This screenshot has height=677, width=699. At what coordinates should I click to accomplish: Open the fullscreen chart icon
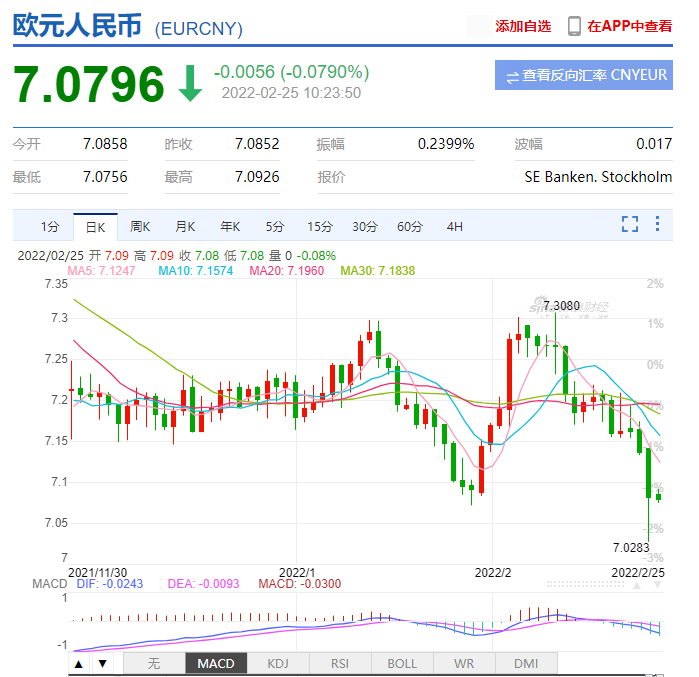point(629,224)
